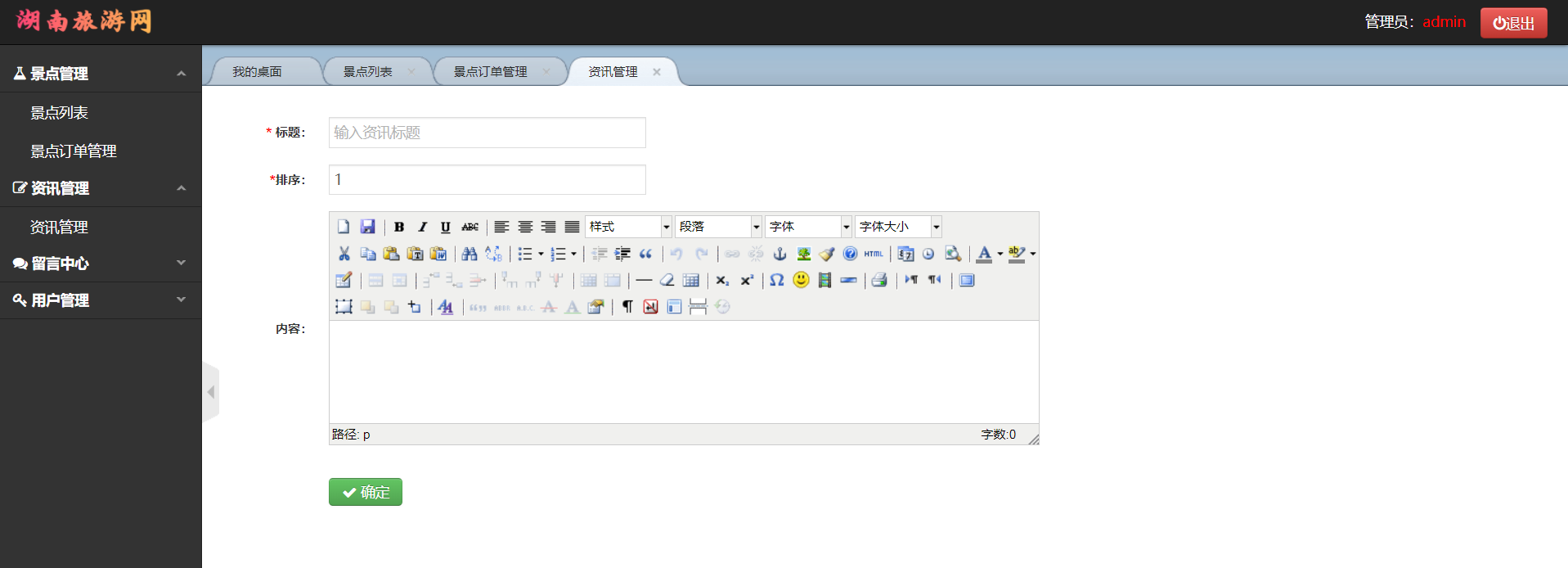
Task: Open the 样式 styles dropdown
Action: [628, 227]
